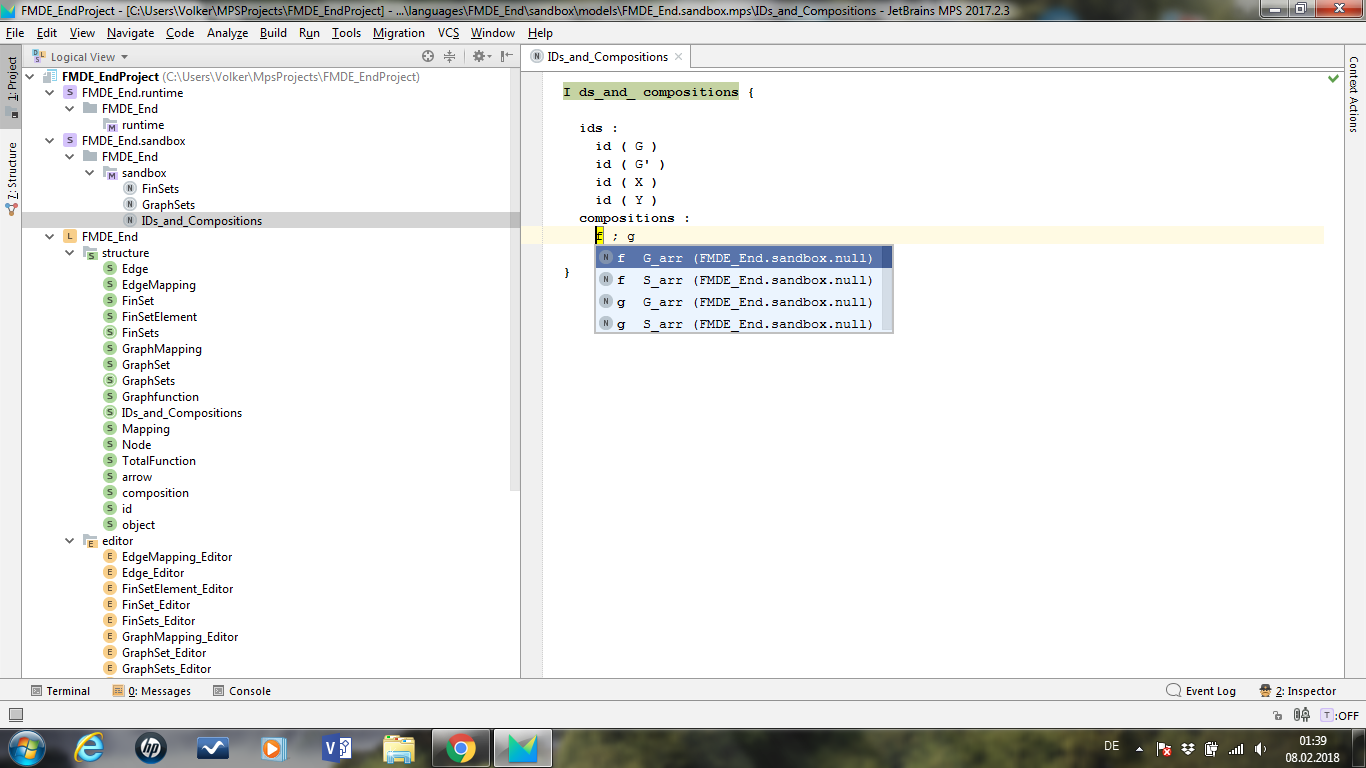1366x768 pixels.
Task: Click the tool windows icon in status bar
Action: click(x=15, y=715)
